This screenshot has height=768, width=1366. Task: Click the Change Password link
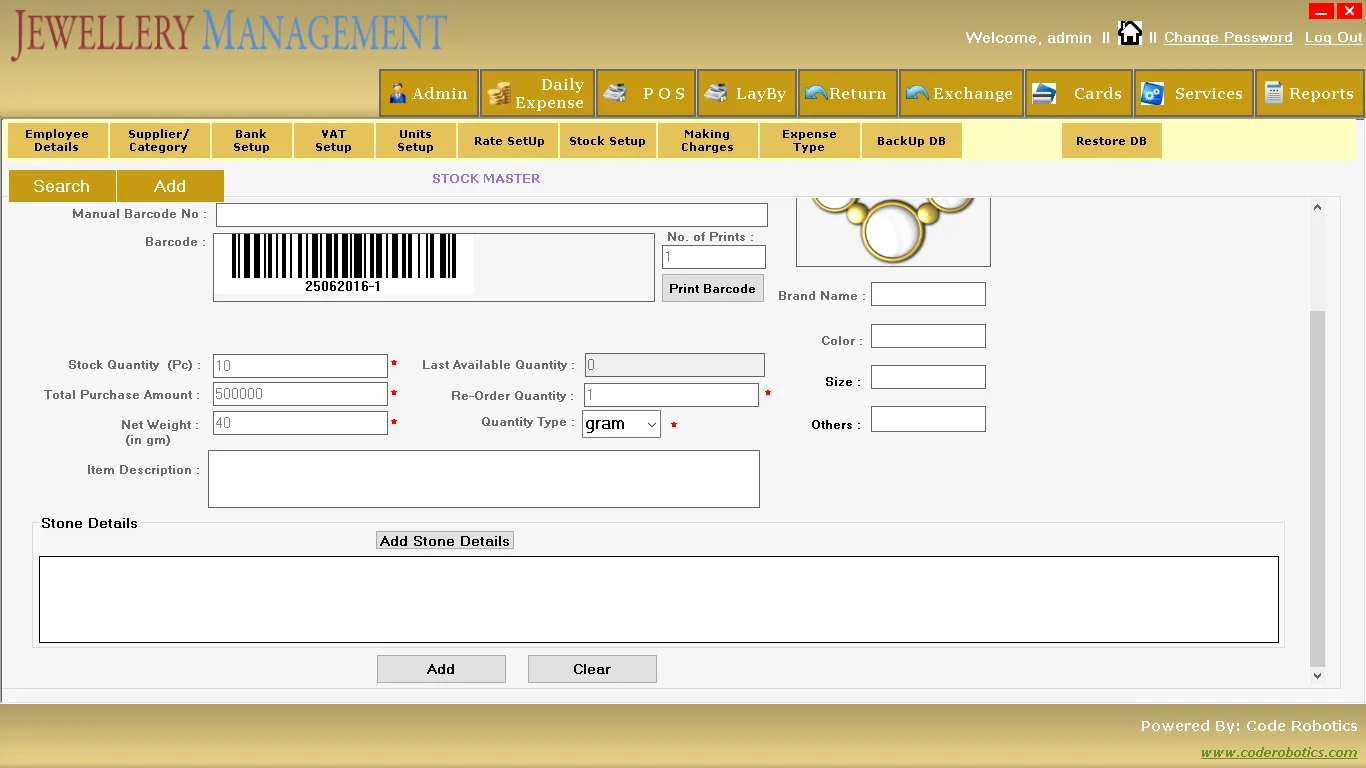[x=1228, y=37]
